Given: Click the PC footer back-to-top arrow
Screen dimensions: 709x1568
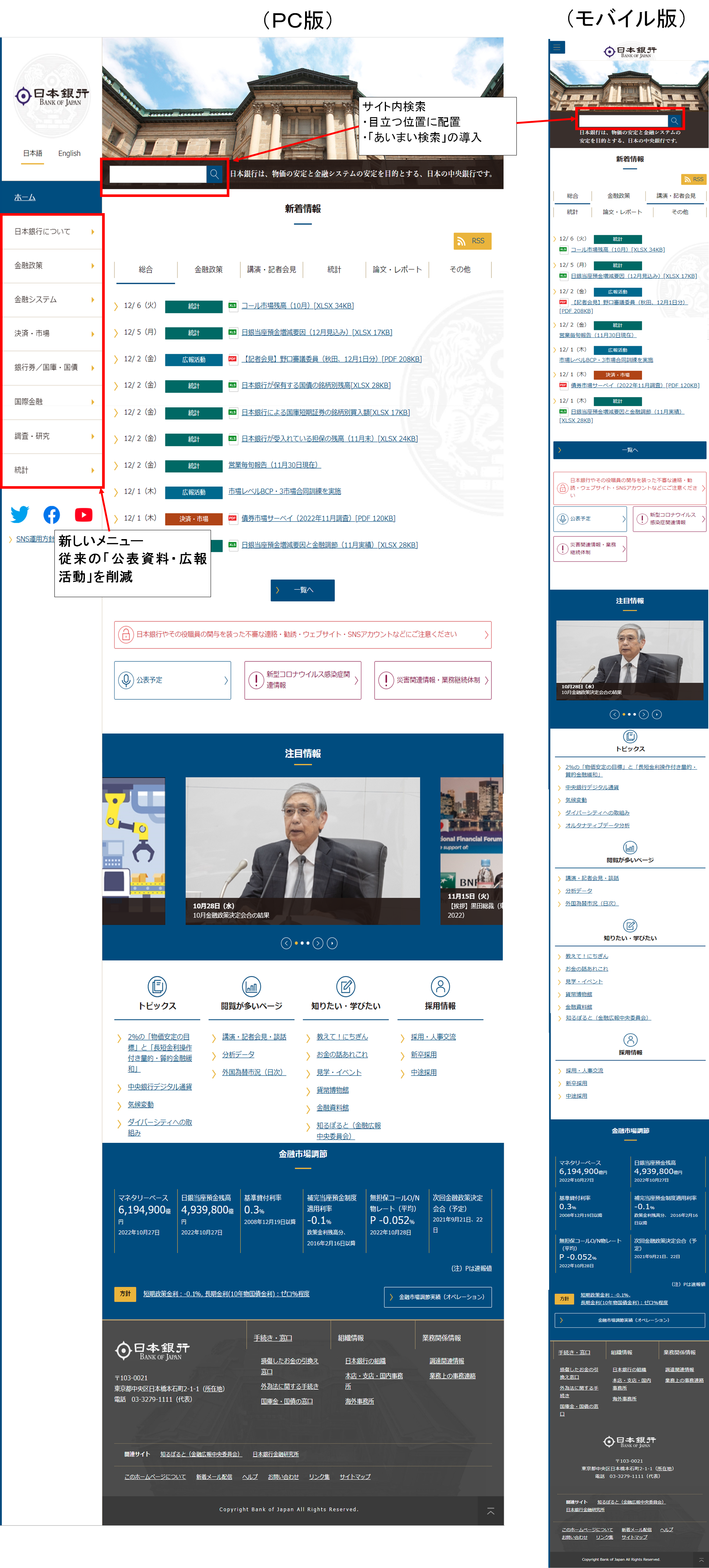Looking at the screenshot, I should (491, 1511).
